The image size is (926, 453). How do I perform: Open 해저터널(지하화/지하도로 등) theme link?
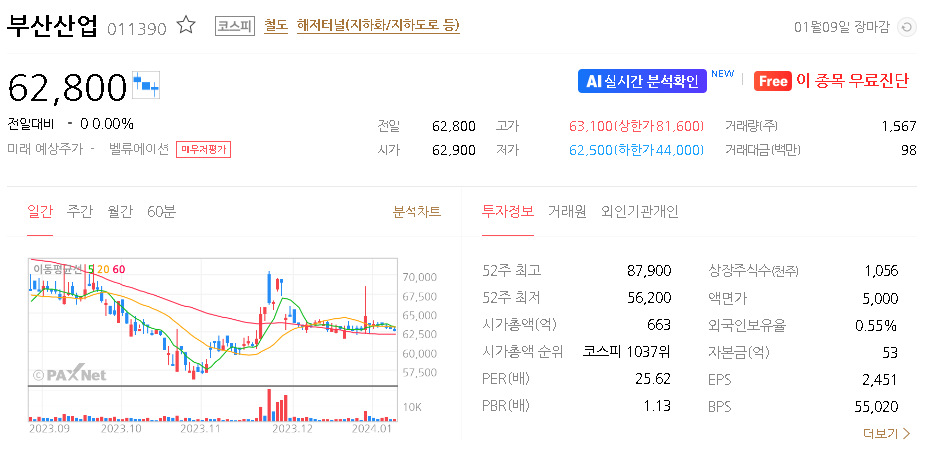[378, 25]
